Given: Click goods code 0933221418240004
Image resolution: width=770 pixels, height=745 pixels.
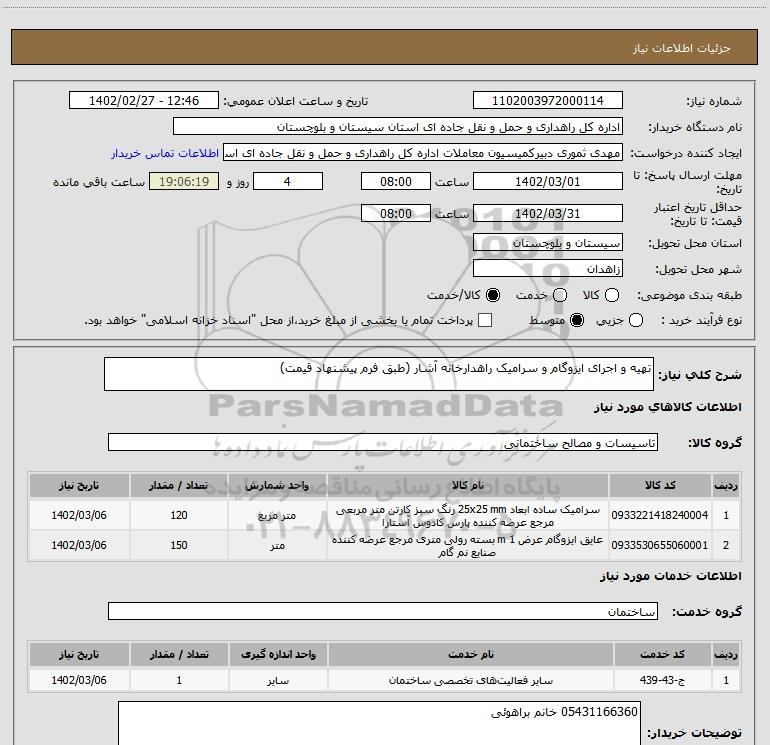Looking at the screenshot, I should pyautogui.click(x=660, y=515).
